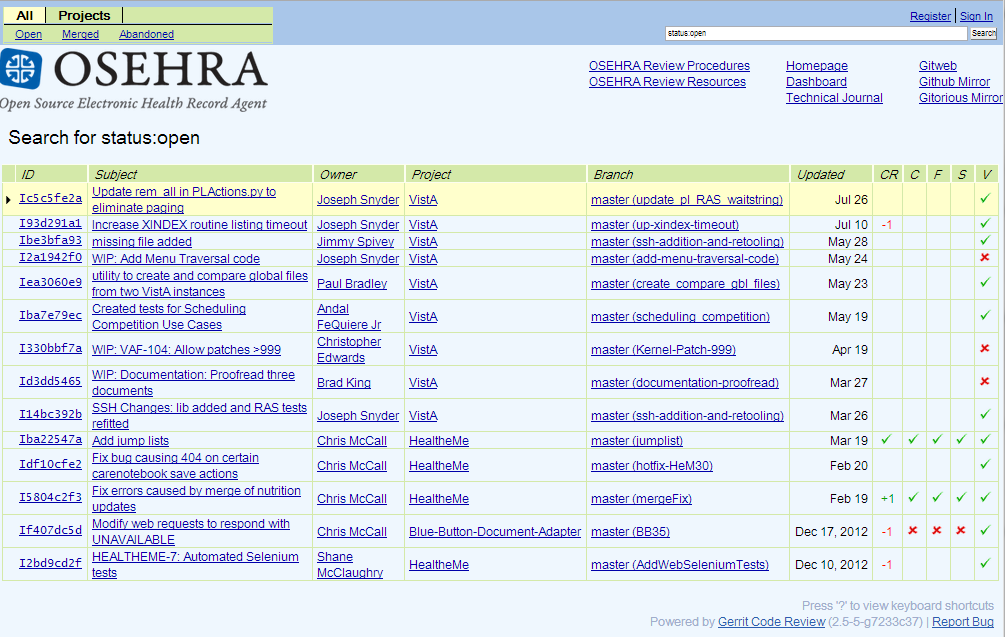Click the OSEHRA logo icon

(x=20, y=70)
